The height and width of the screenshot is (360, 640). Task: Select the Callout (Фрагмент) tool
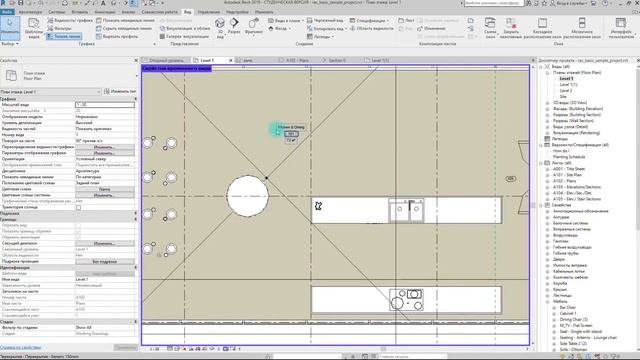(253, 26)
